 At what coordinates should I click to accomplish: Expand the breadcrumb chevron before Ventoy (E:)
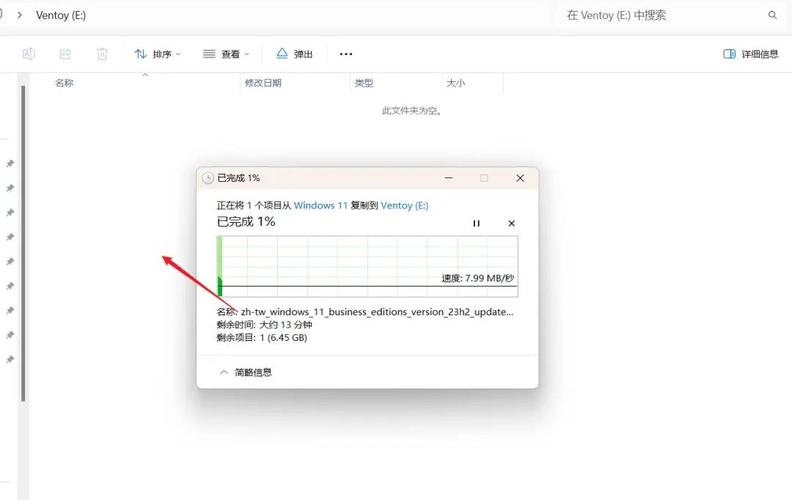click(19, 15)
